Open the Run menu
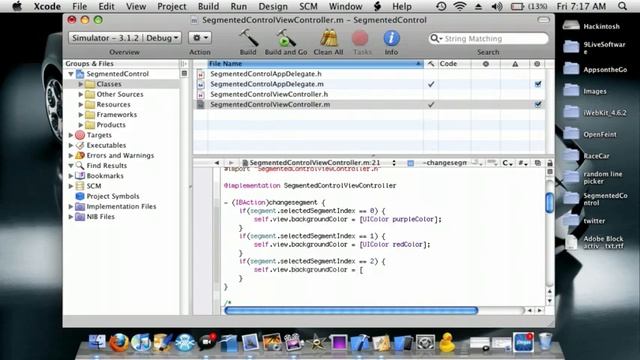The height and width of the screenshot is (360, 640). 238,7
